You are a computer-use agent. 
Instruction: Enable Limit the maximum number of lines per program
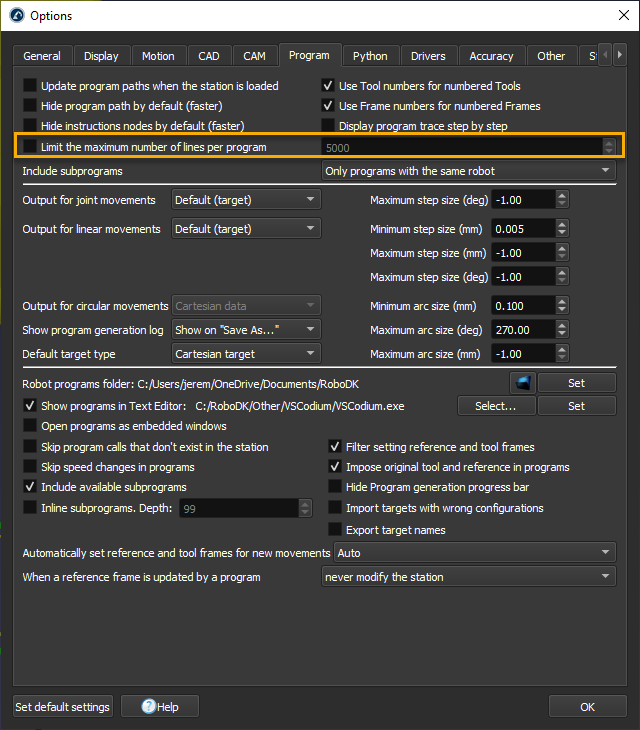tap(31, 147)
